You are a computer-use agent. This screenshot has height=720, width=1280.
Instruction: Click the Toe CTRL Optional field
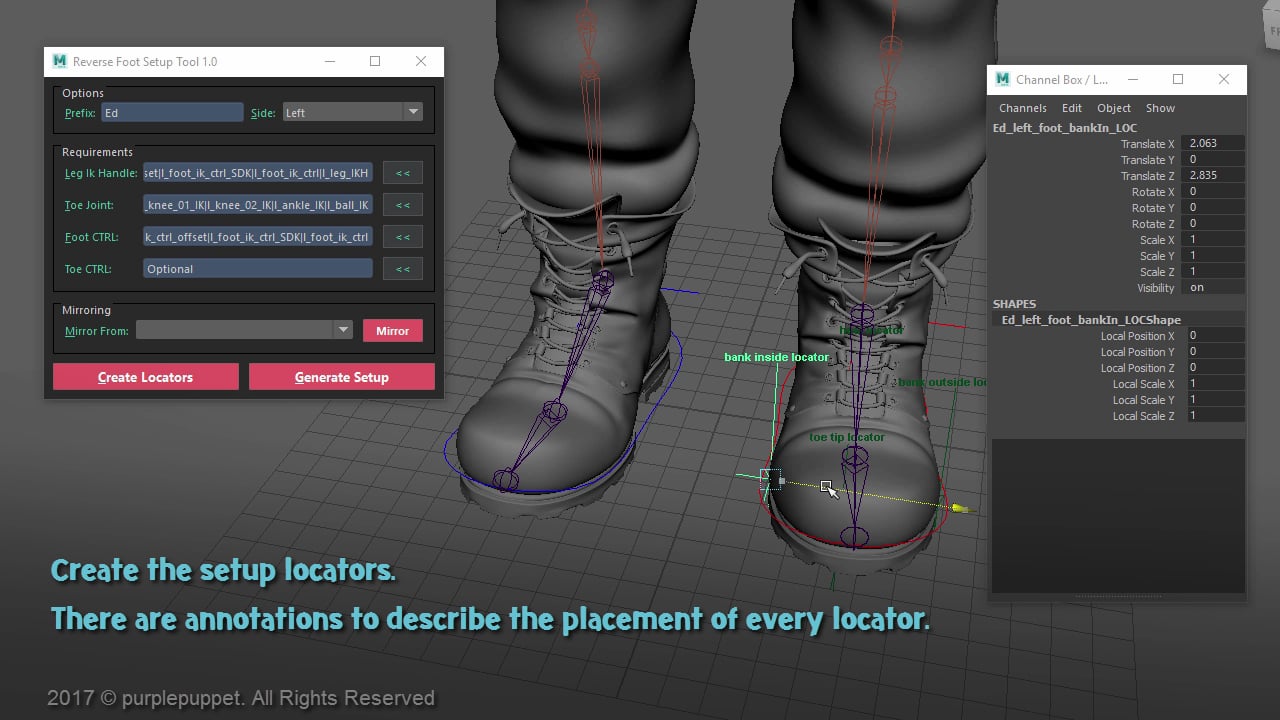[257, 269]
